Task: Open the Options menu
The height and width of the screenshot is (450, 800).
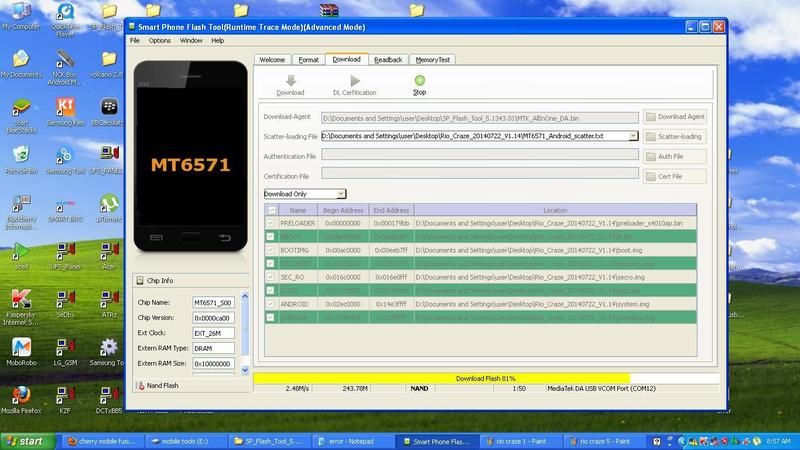Action: coord(160,40)
